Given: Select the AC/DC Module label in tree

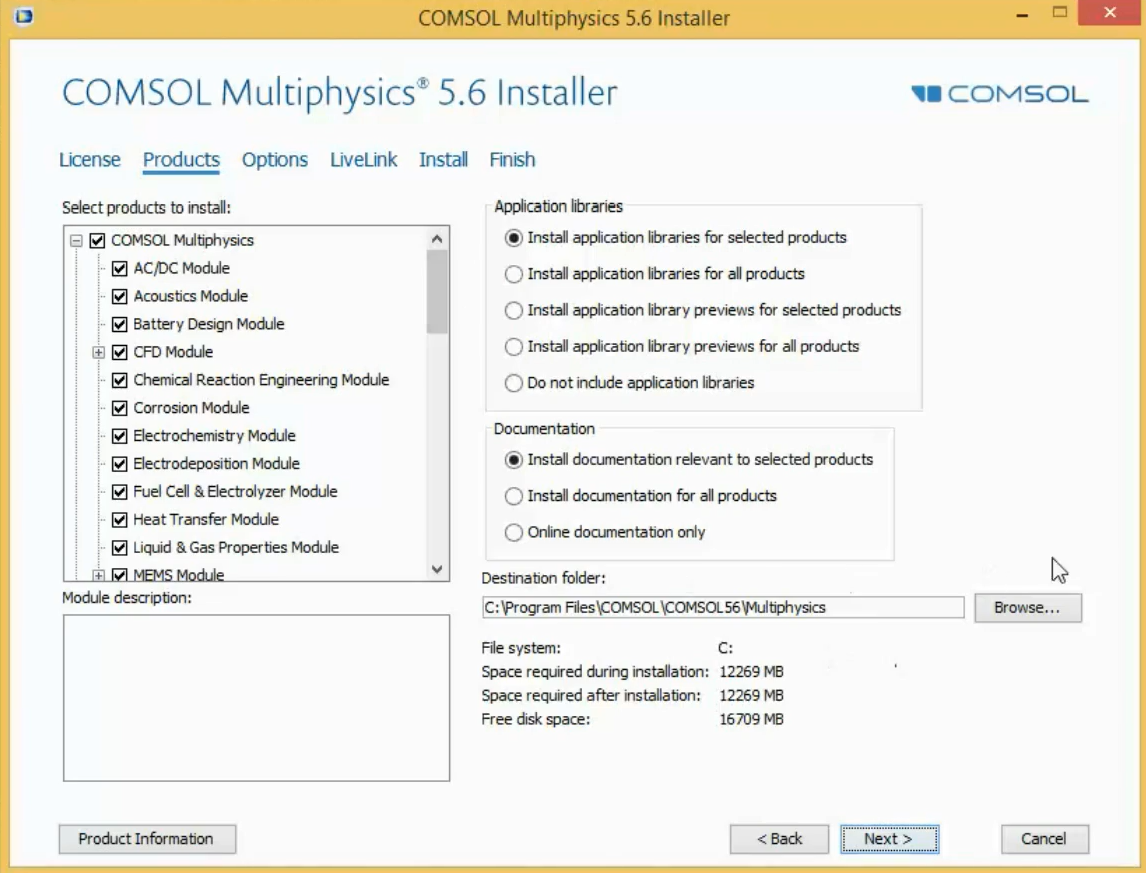Looking at the screenshot, I should pyautogui.click(x=181, y=268).
